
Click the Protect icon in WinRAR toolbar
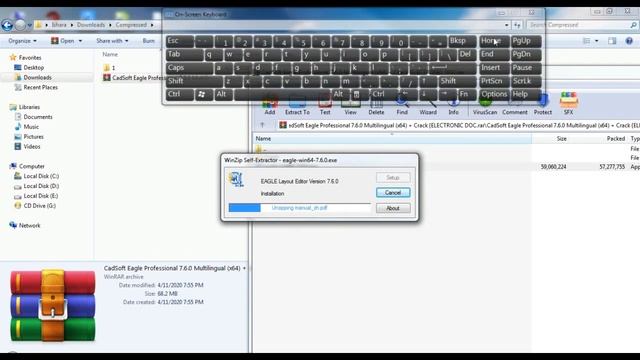click(x=542, y=104)
